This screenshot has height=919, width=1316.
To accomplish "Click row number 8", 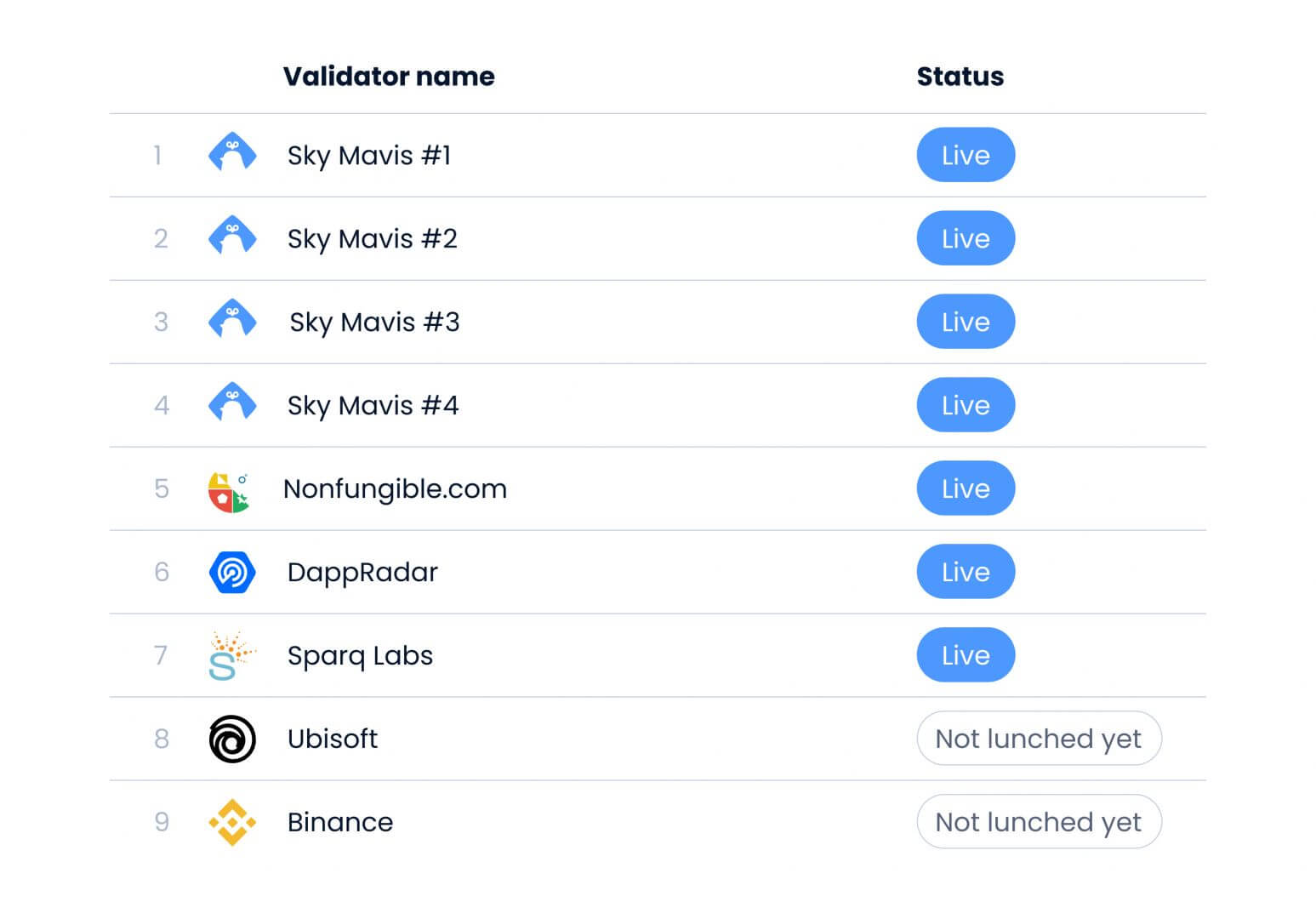I will 162,739.
